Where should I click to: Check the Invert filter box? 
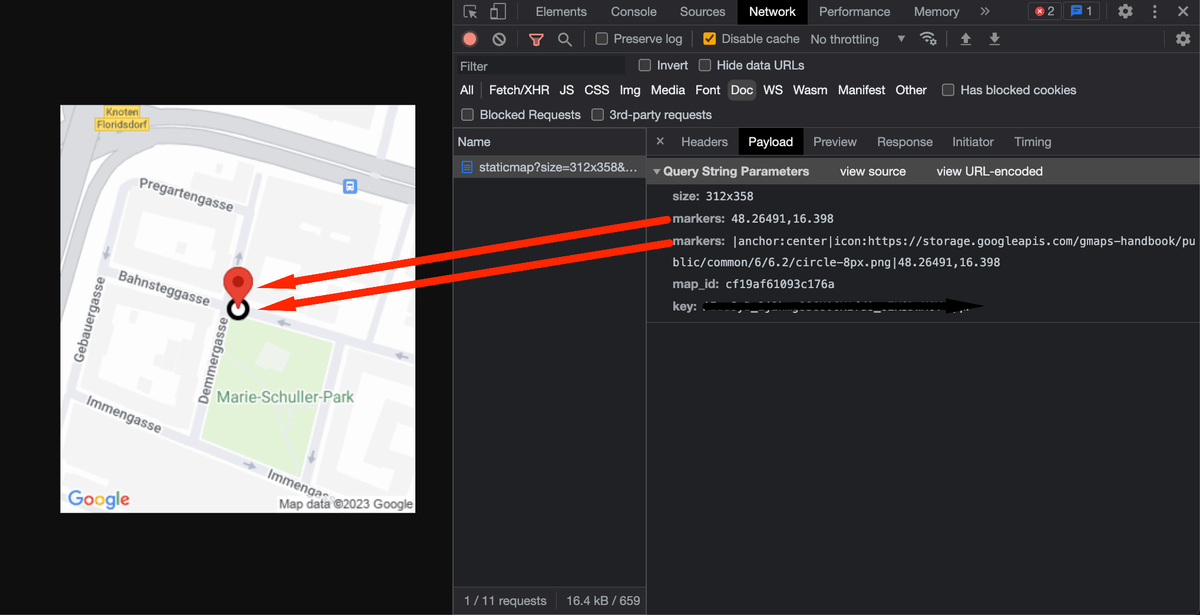[x=645, y=64]
